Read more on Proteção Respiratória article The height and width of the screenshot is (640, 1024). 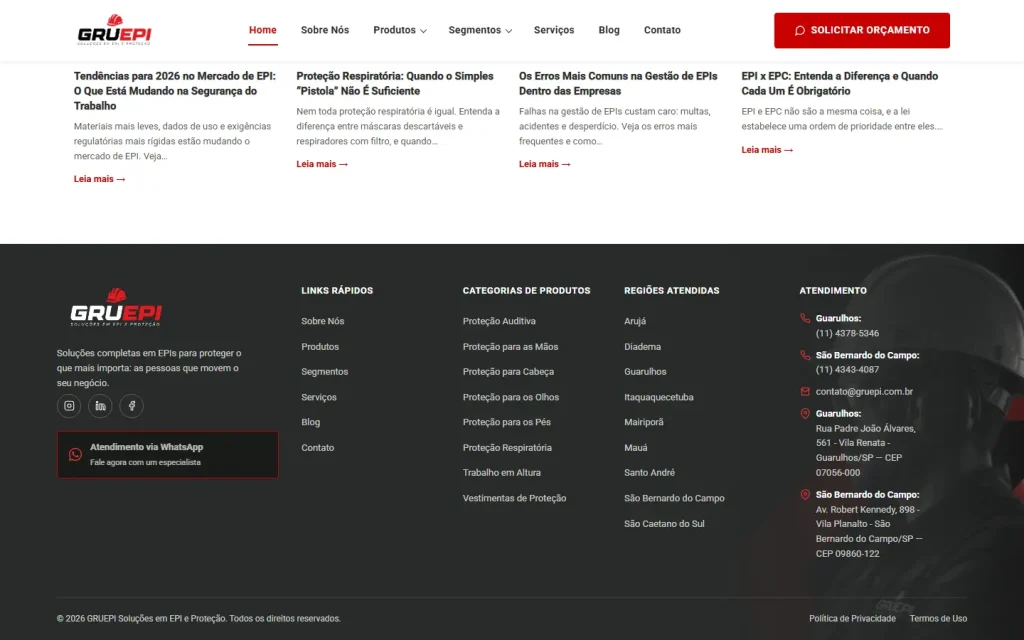(x=322, y=164)
